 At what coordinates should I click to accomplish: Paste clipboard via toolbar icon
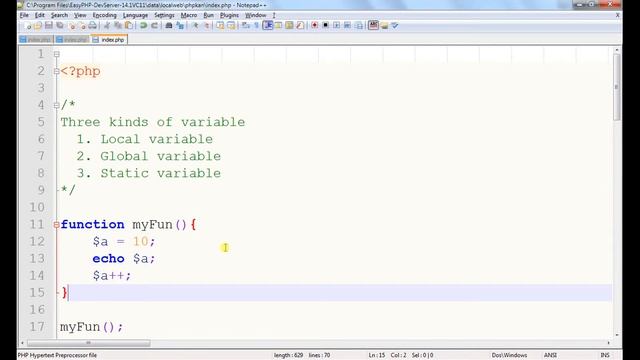click(x=129, y=26)
